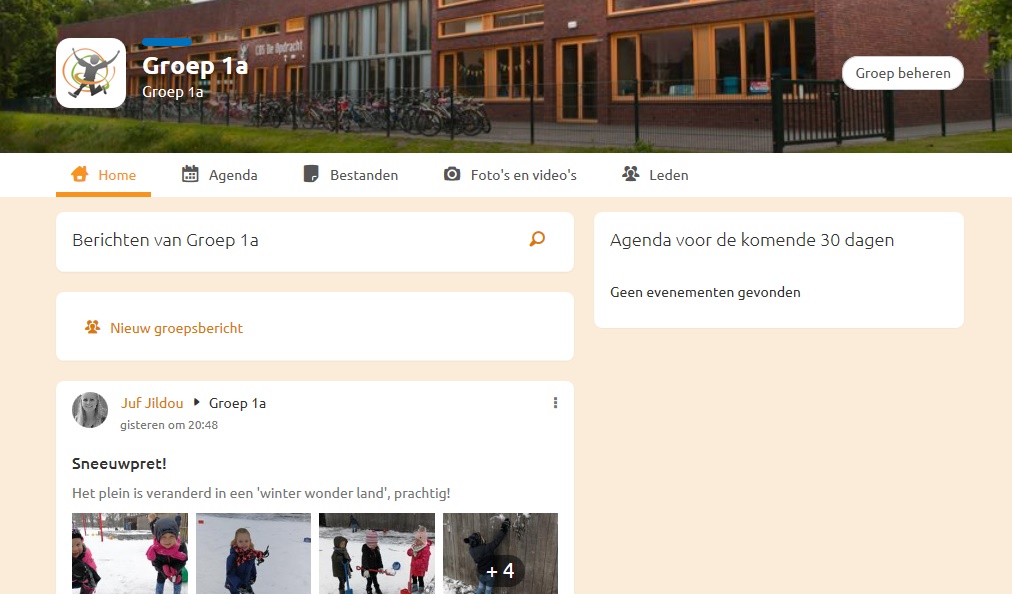This screenshot has width=1012, height=594.
Task: Click the Groep 1a group logo
Action: tap(91, 73)
